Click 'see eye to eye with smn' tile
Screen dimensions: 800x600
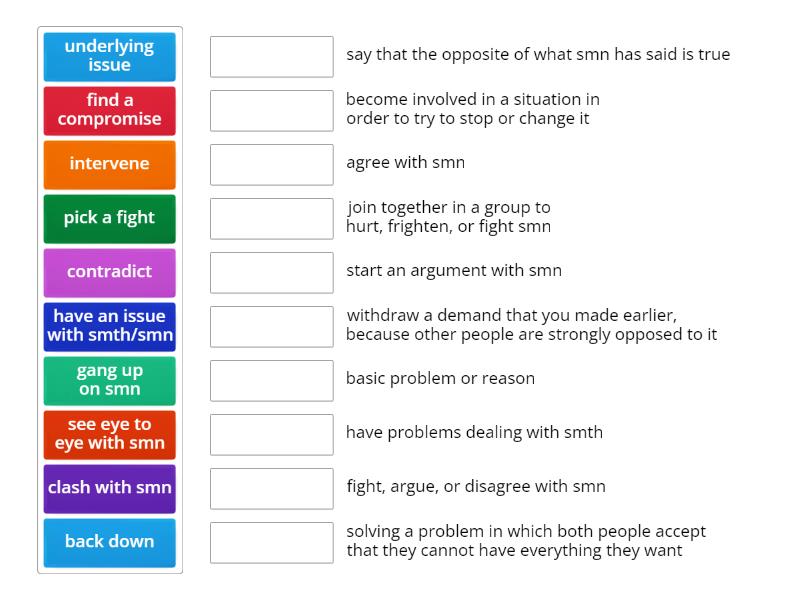coord(110,434)
